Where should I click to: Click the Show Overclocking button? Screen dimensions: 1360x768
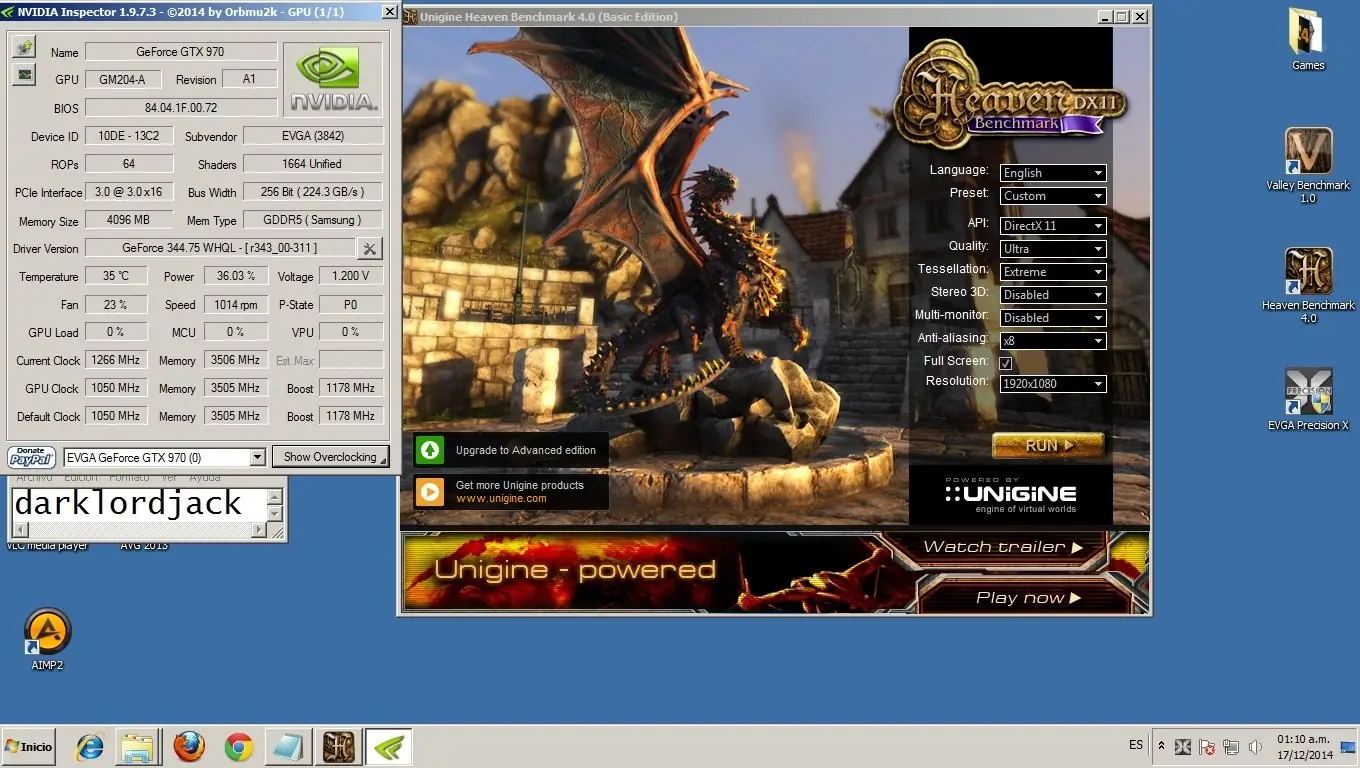(330, 457)
